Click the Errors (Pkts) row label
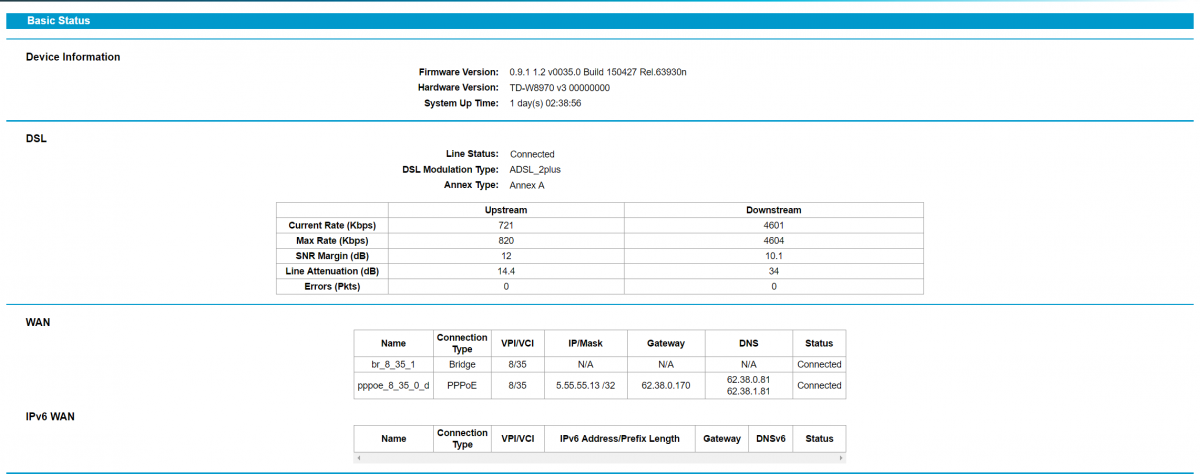The image size is (1200, 474). tap(332, 287)
